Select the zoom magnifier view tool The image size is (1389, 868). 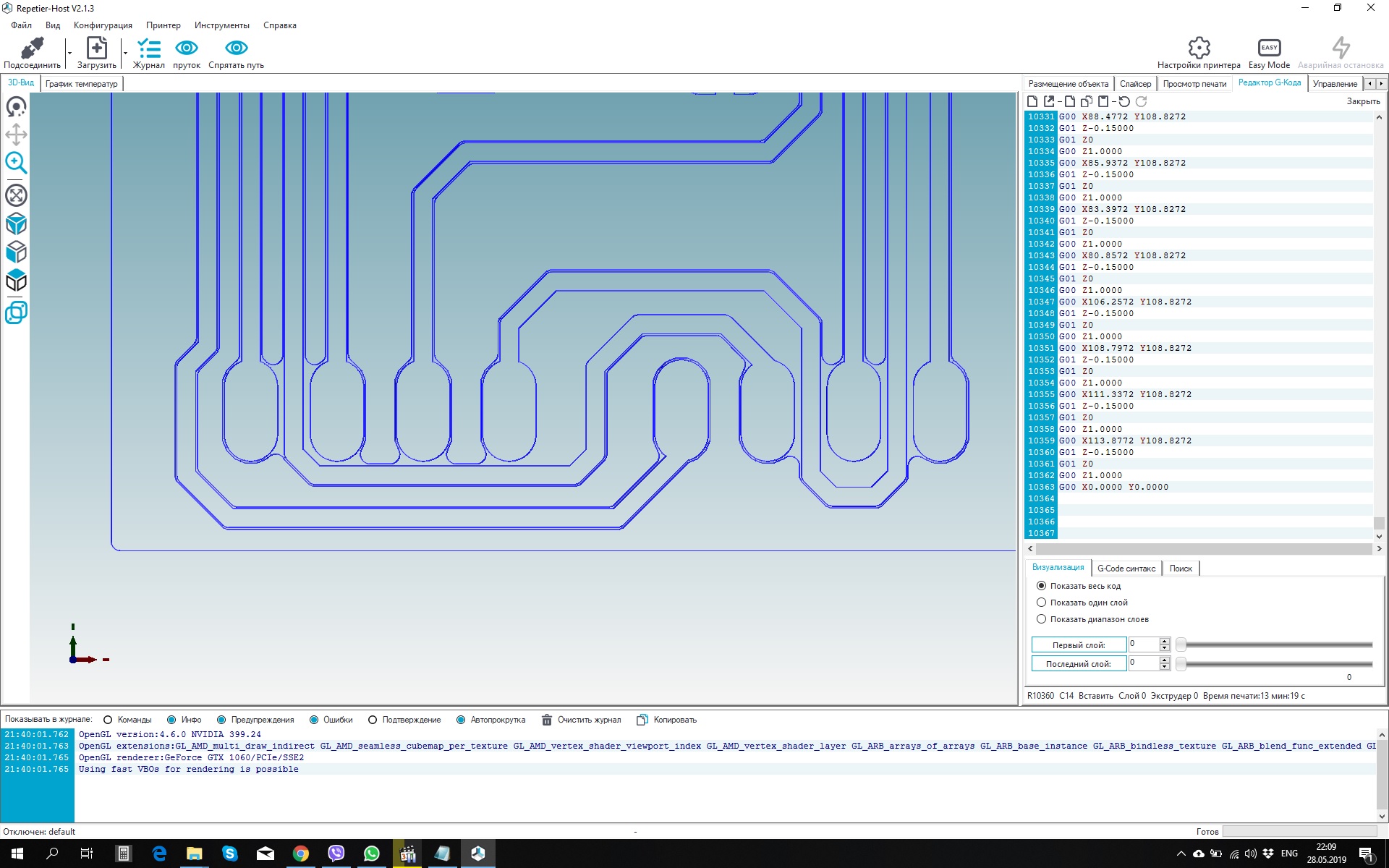[x=16, y=163]
